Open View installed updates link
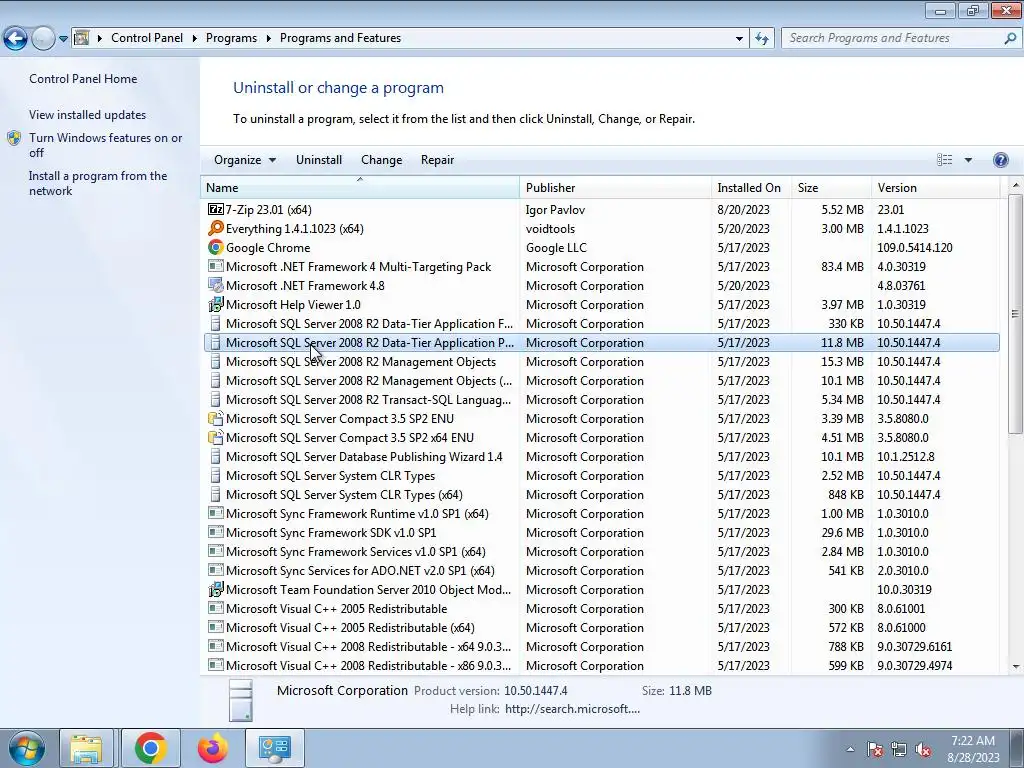Screen dimensions: 1024x768 coord(88,115)
